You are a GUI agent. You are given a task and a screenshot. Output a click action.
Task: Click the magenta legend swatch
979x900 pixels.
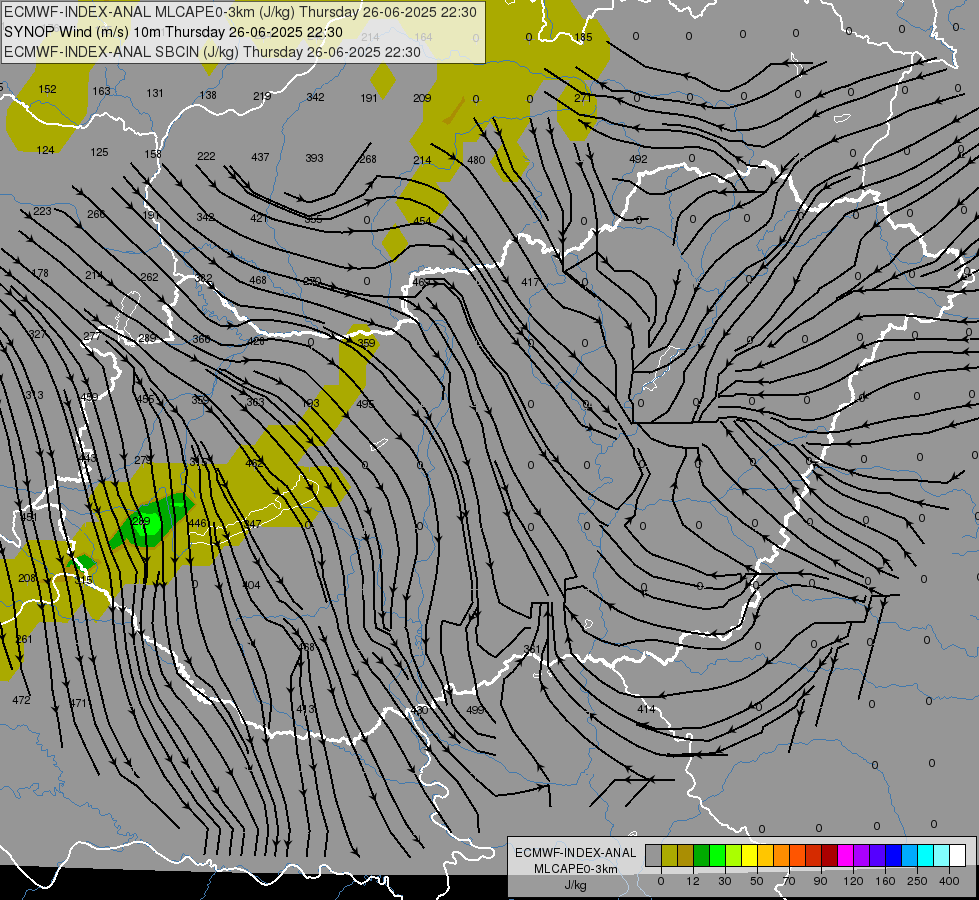[847, 856]
